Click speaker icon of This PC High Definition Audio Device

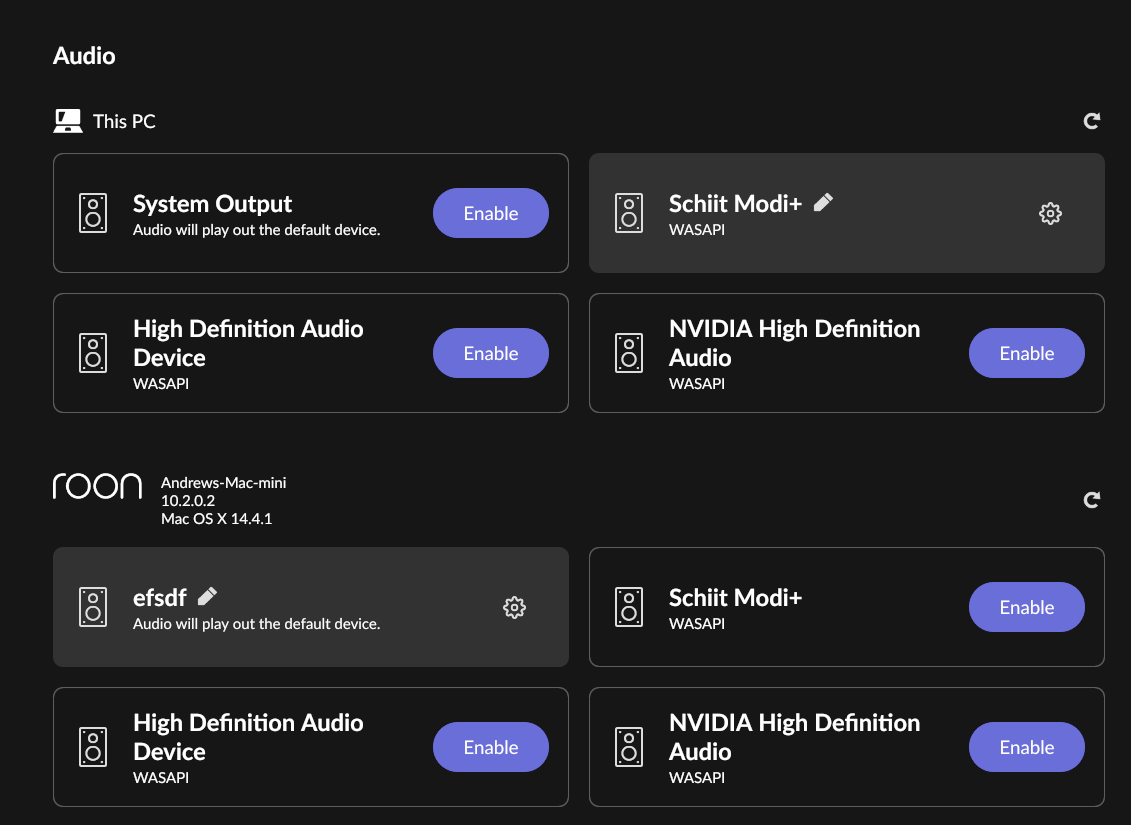point(93,353)
